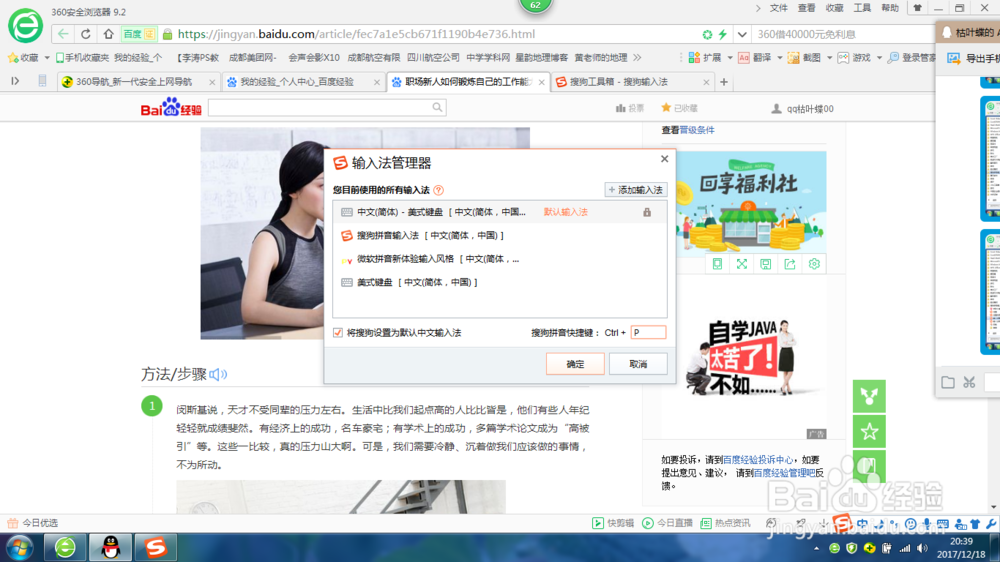Click the Sogou toolbar microphone icon

coord(927,524)
